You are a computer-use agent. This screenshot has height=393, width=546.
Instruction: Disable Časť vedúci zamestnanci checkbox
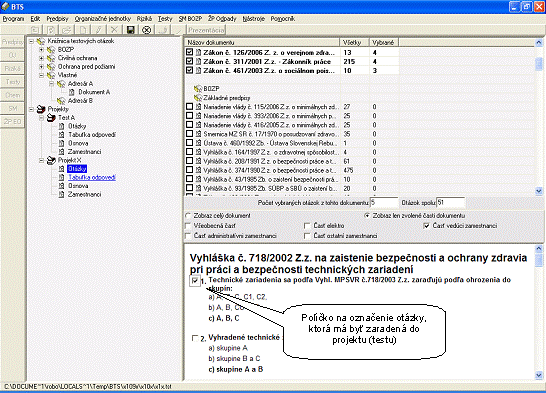click(427, 226)
